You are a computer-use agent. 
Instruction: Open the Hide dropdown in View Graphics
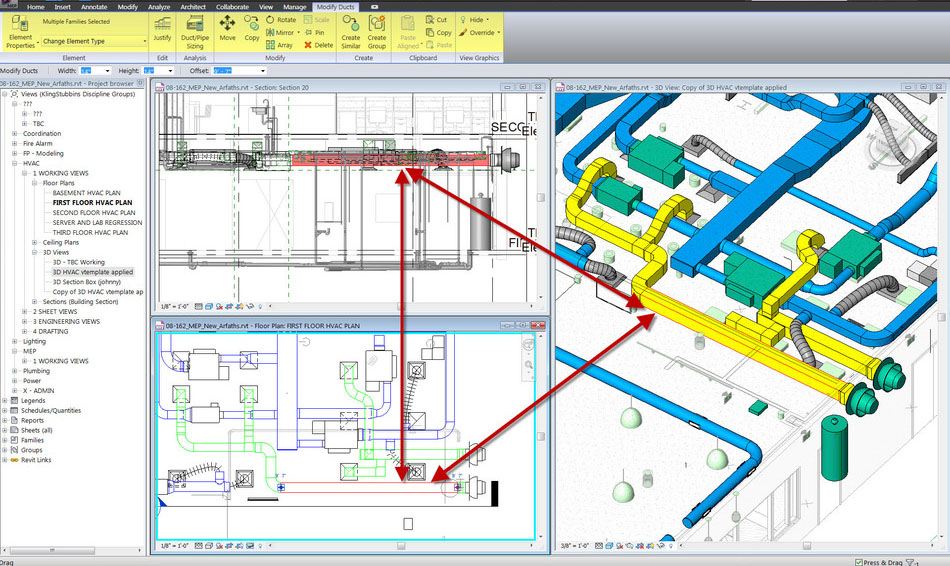(x=475, y=20)
